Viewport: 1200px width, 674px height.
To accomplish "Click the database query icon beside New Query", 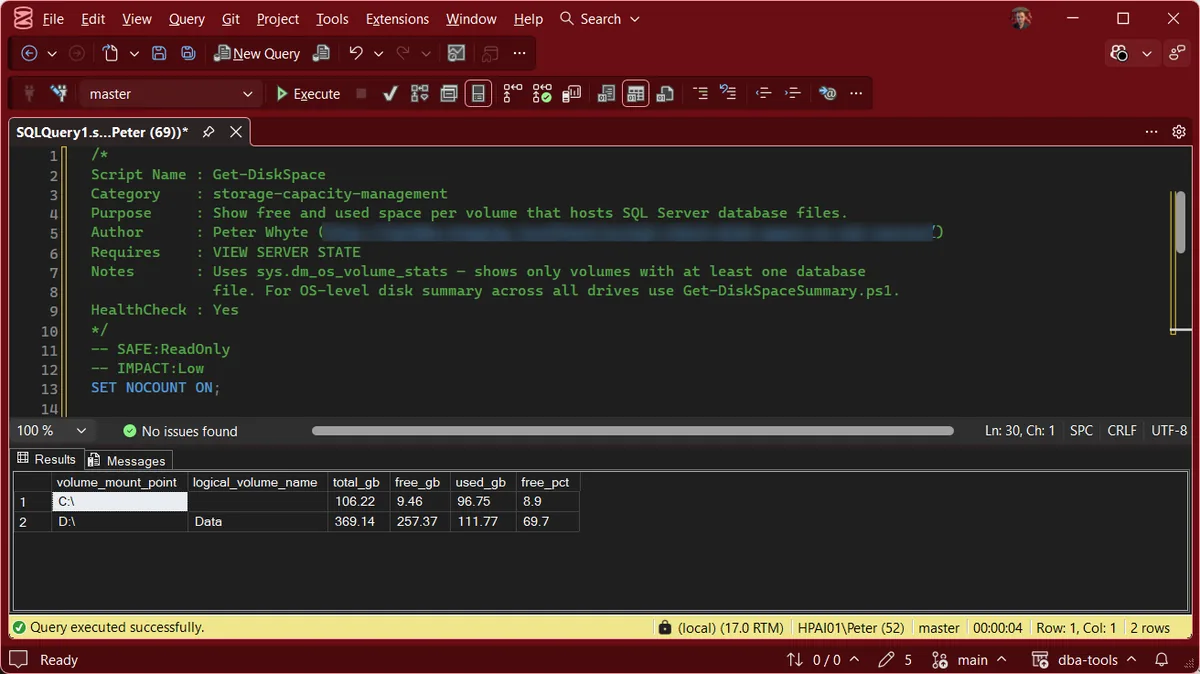I will click(321, 54).
